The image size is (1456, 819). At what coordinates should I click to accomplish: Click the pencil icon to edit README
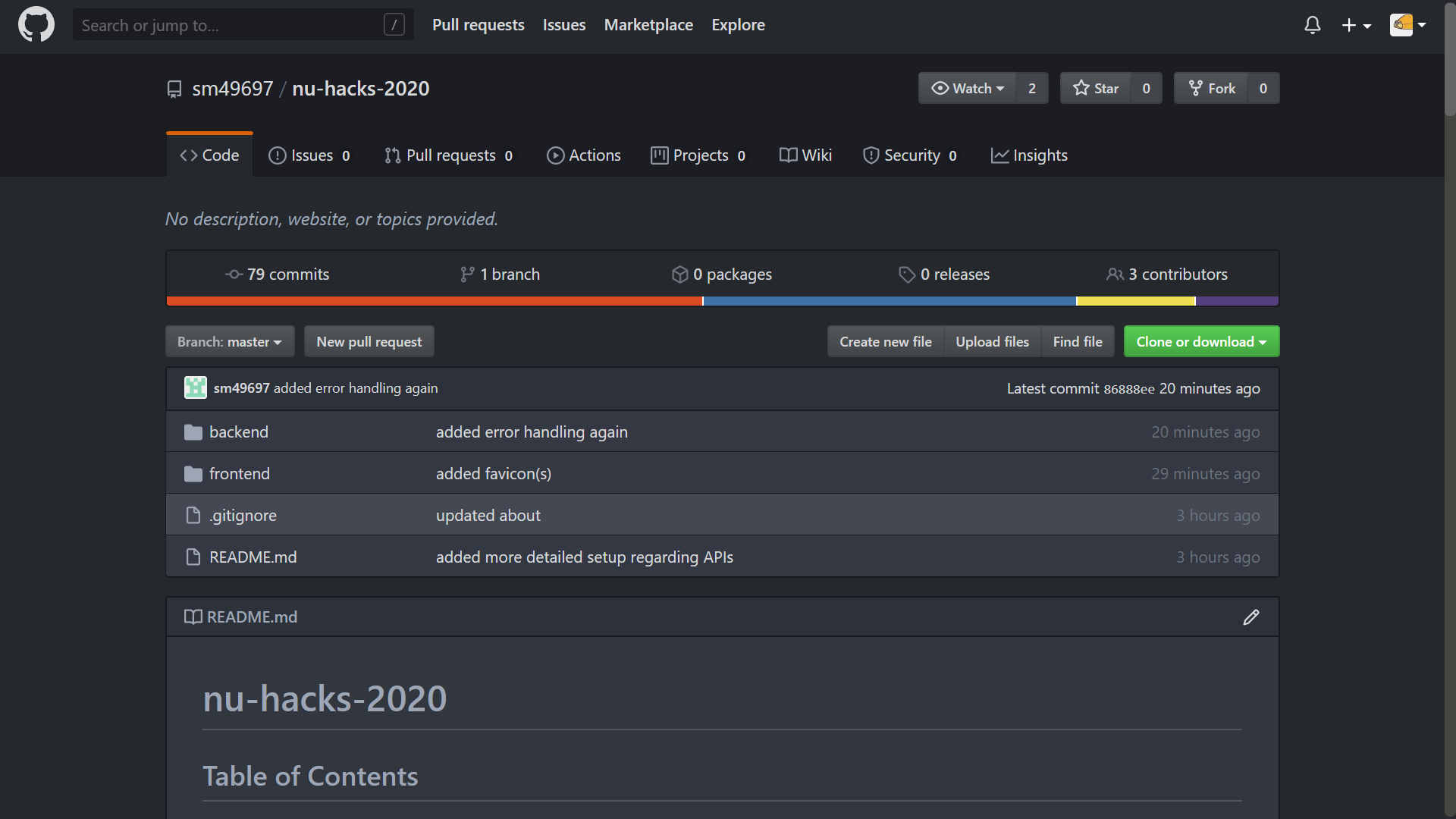[x=1250, y=617]
